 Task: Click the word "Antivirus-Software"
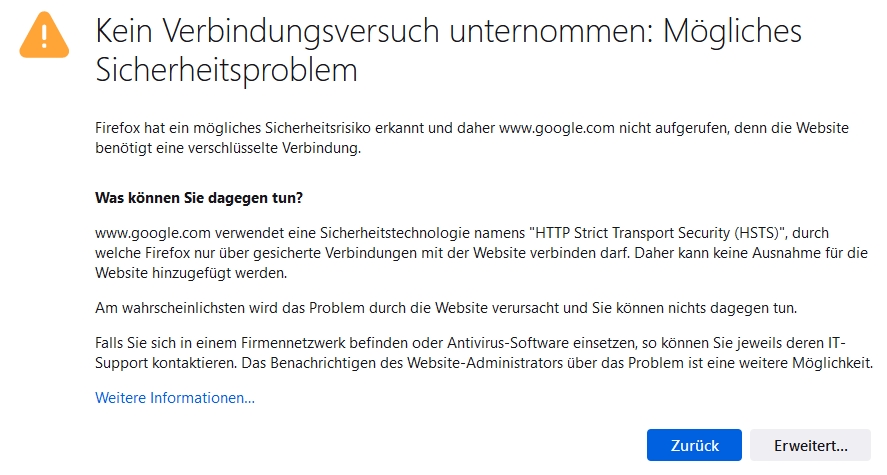480,342
